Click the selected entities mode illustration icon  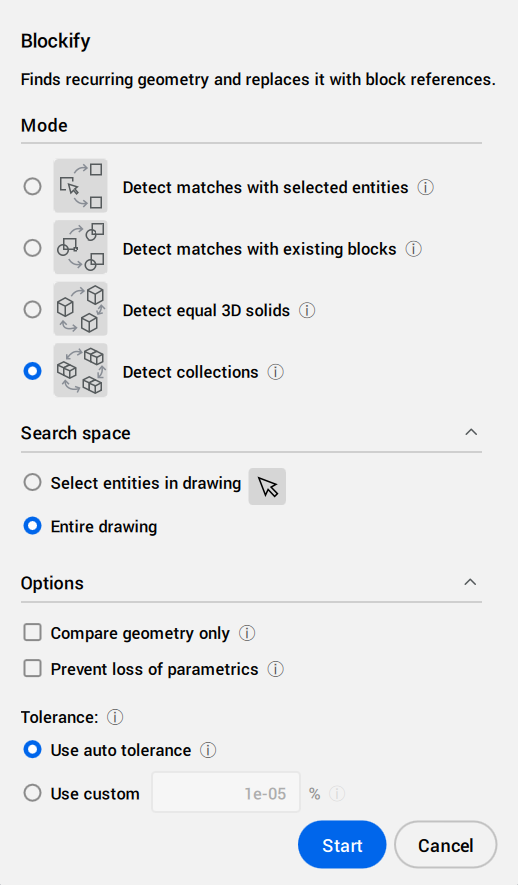[81, 186]
